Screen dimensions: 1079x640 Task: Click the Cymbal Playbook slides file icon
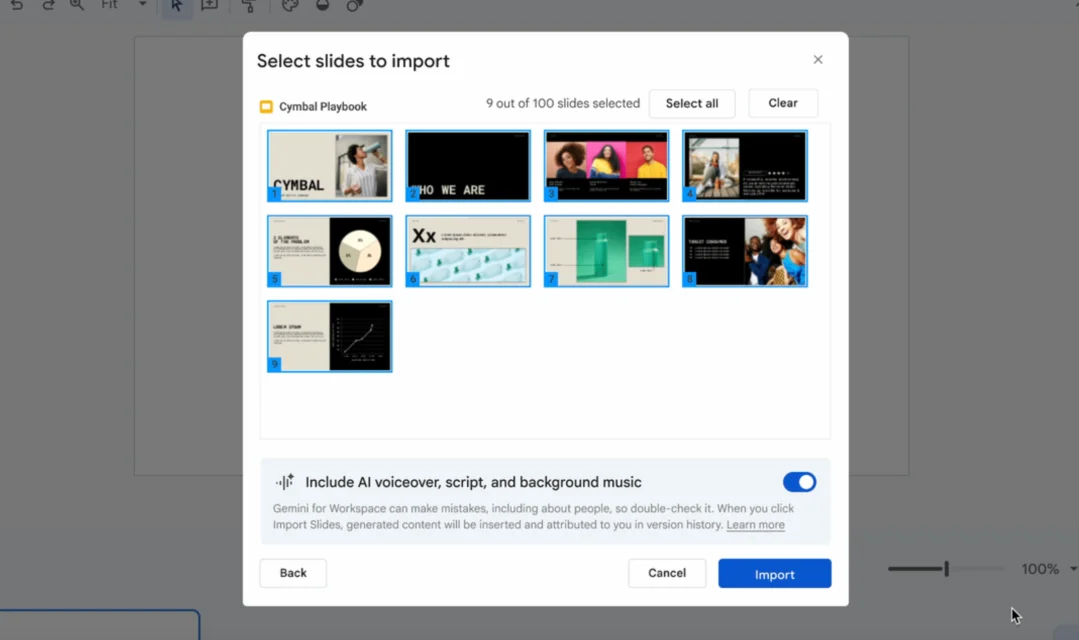pos(266,107)
